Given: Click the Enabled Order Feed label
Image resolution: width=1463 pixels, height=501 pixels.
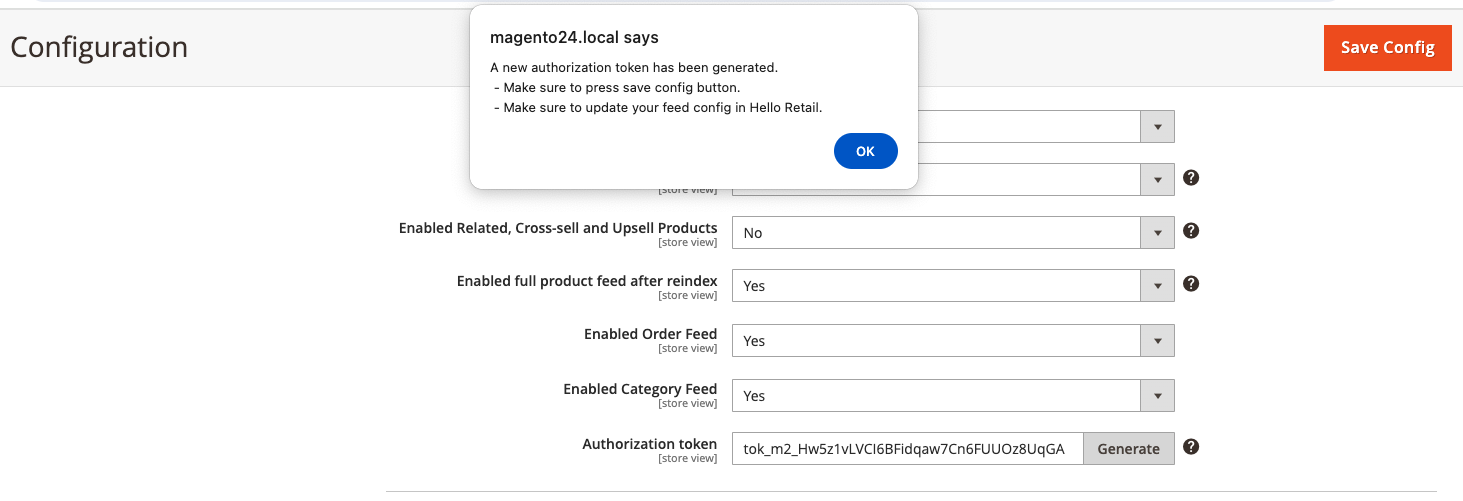Looking at the screenshot, I should [650, 334].
